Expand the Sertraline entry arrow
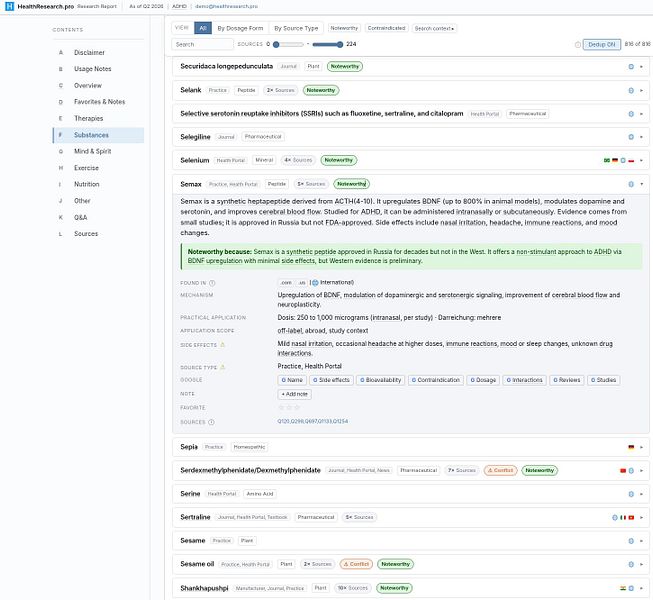The image size is (653, 600). [x=641, y=518]
